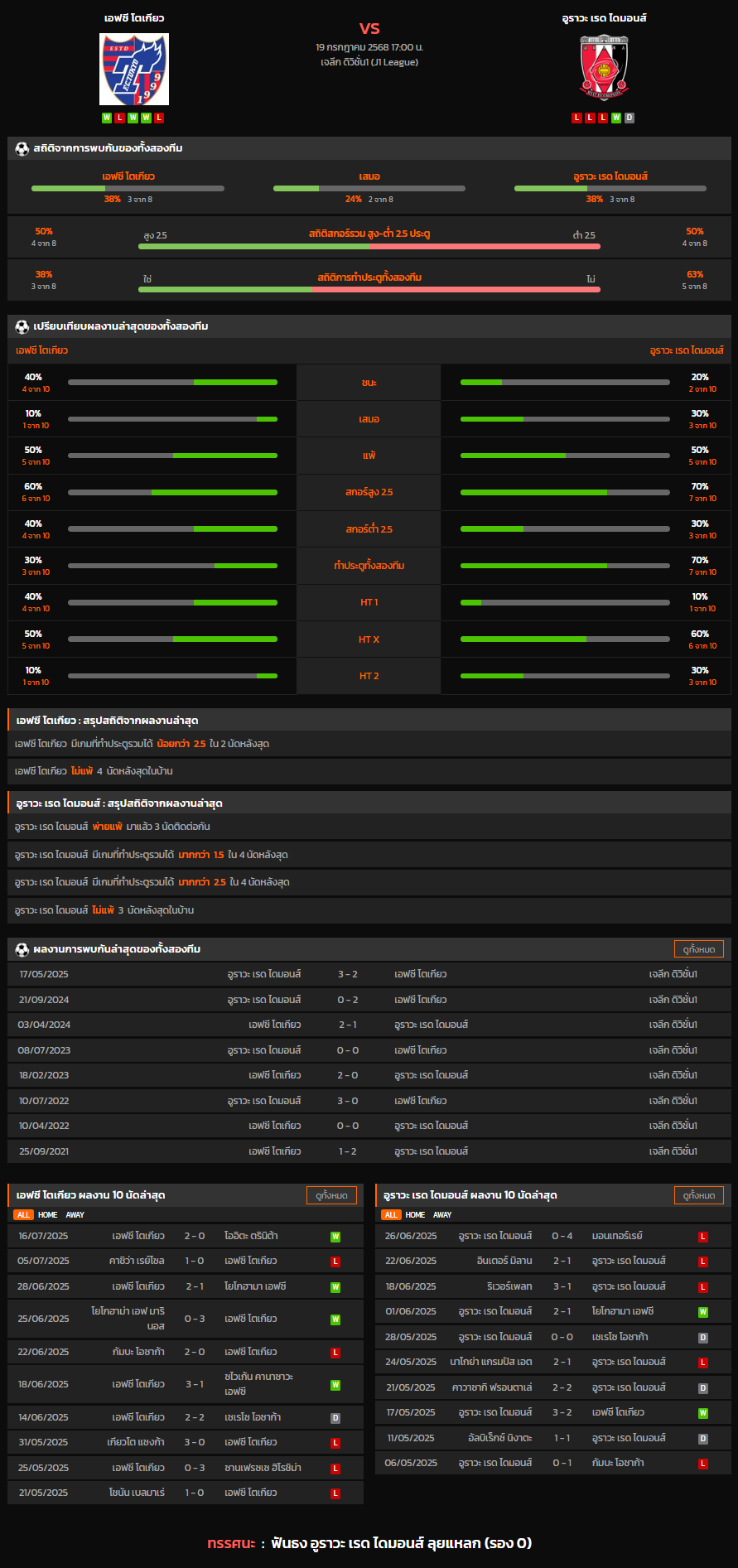This screenshot has height=1568, width=738.
Task: Click the 08/07/2023 head-to-head match date
Action: pyautogui.click(x=44, y=1050)
